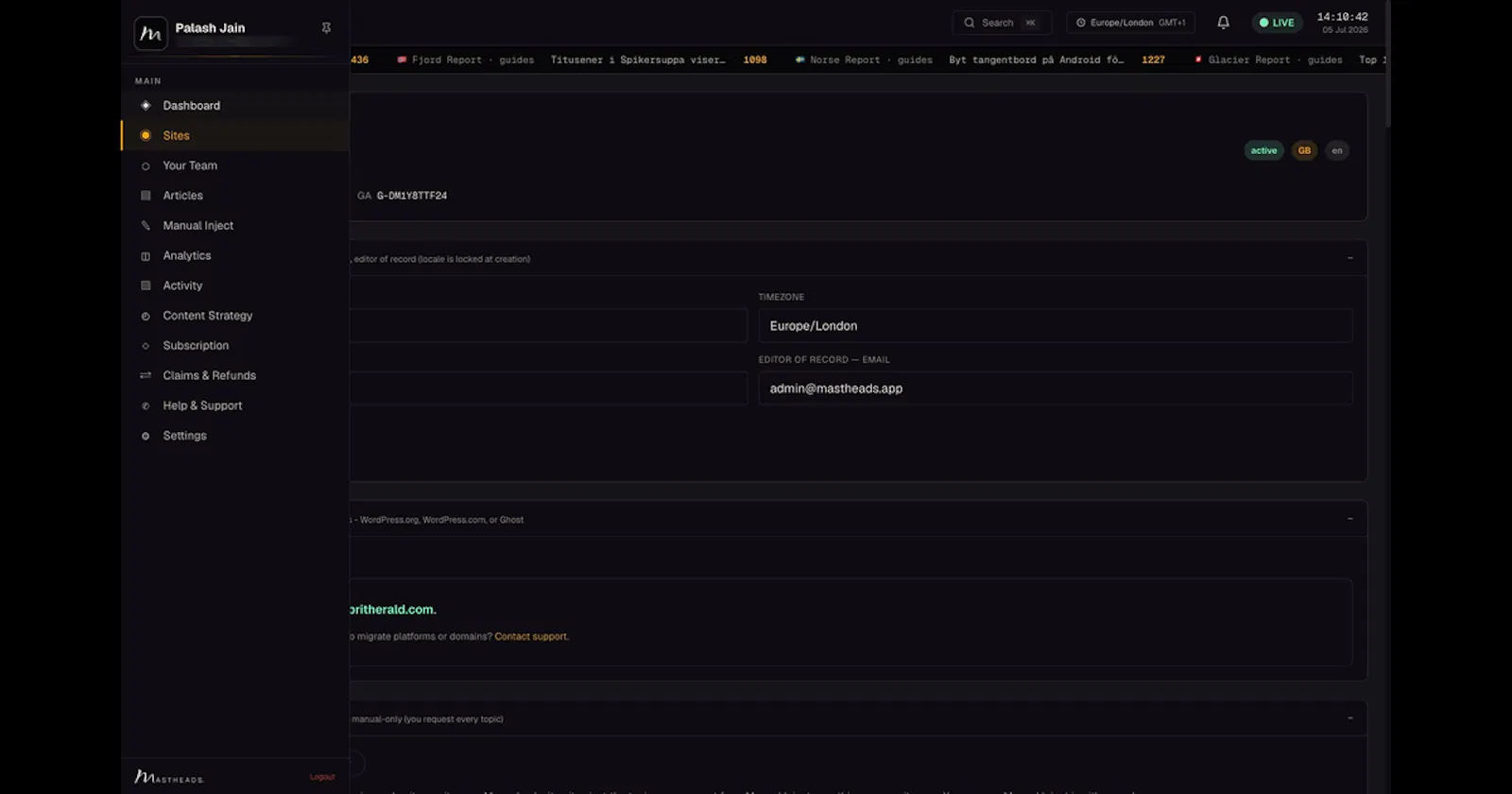This screenshot has width=1512, height=794.
Task: Open Settings in the sidebar
Action: [235, 436]
